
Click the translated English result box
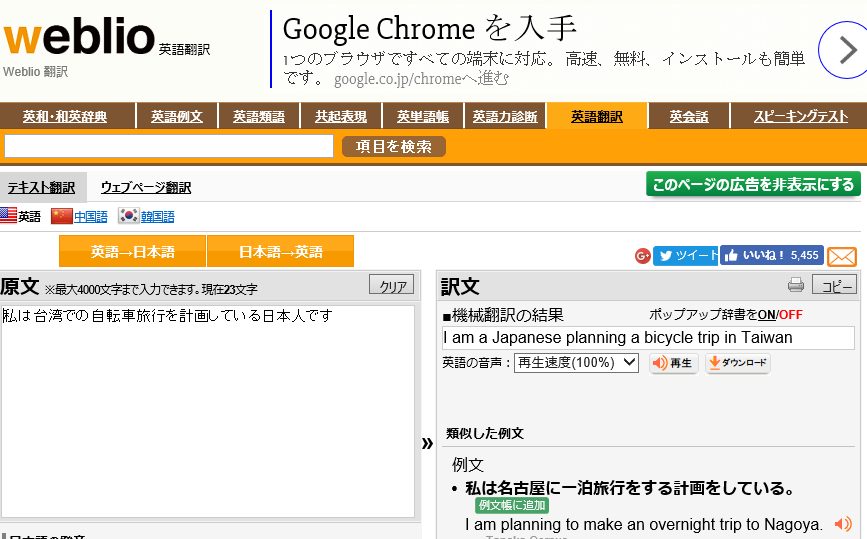[x=648, y=338]
